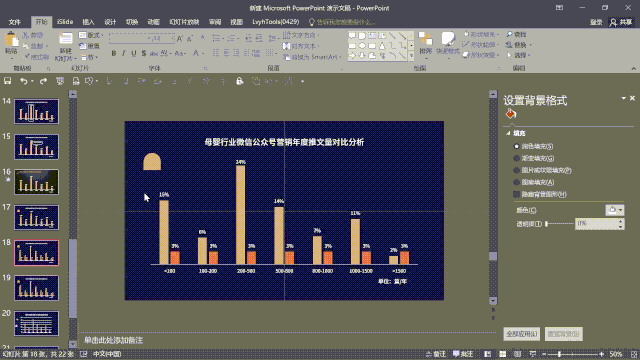Apply text shadow with the S icon

click(x=144, y=53)
